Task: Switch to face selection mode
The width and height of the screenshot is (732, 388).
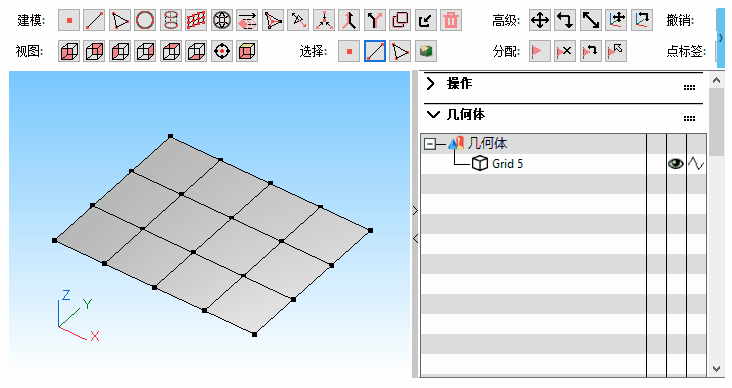Action: point(400,51)
